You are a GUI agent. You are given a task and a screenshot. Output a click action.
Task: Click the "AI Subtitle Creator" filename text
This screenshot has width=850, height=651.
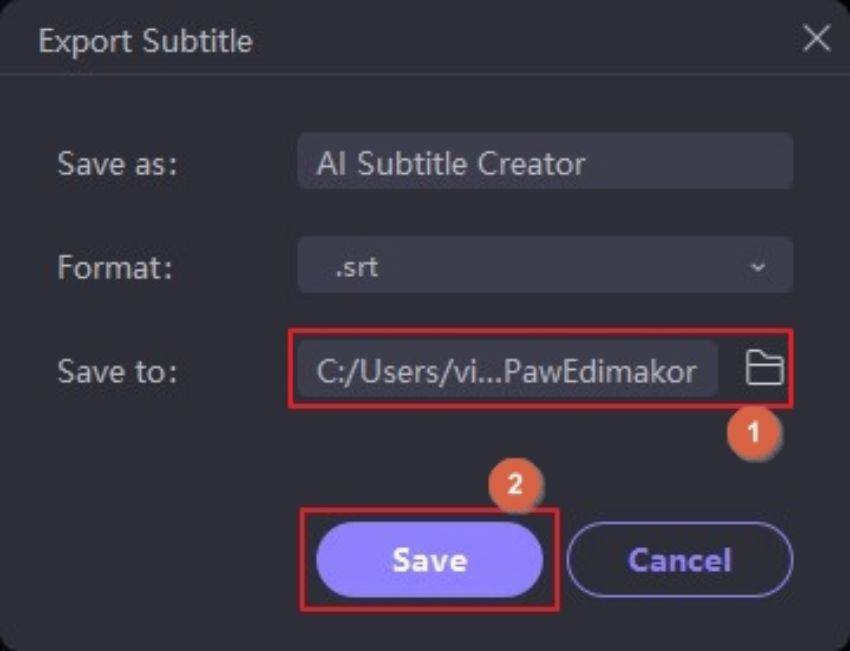[450, 163]
